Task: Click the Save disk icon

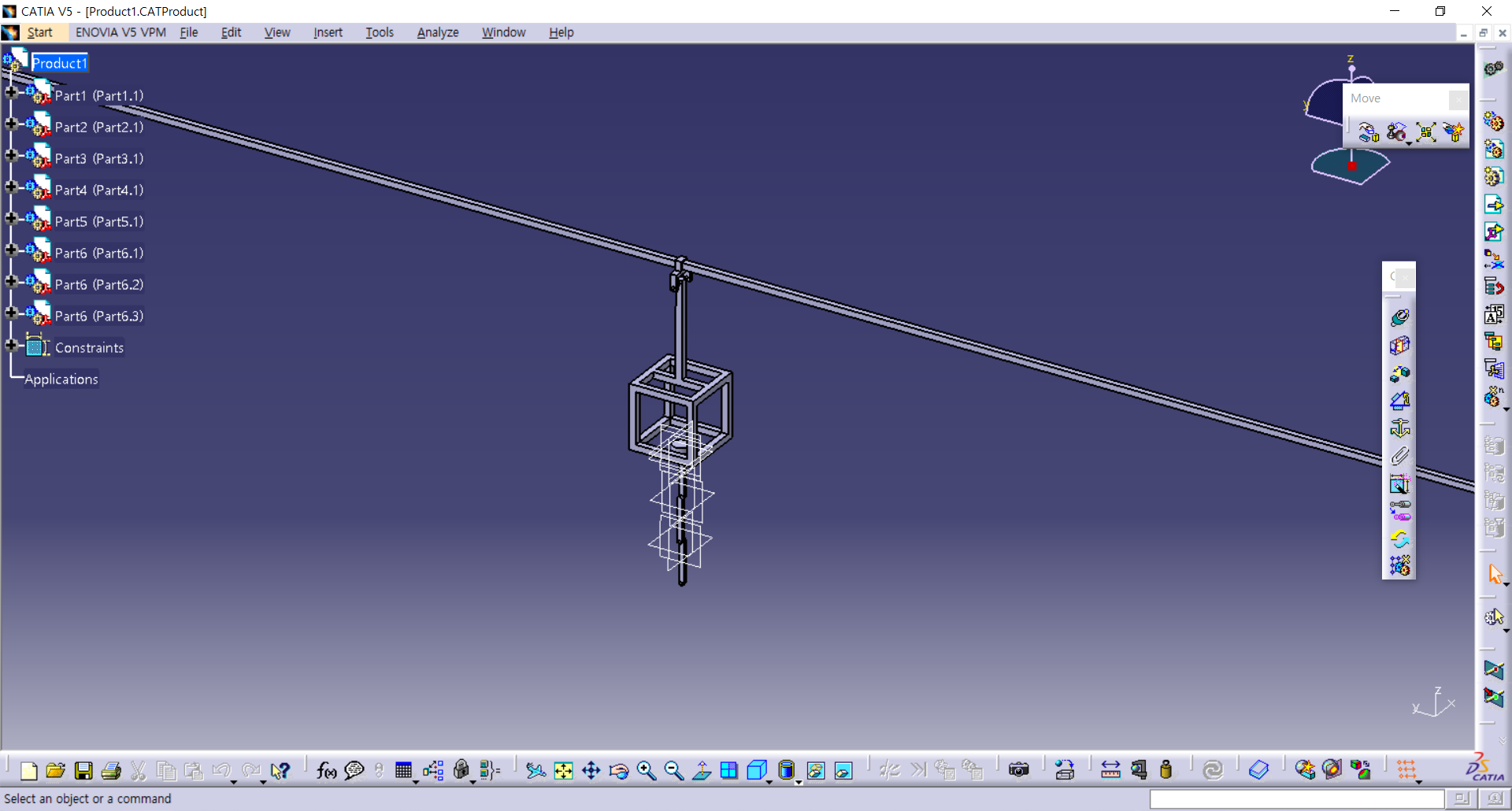Action: pos(83,770)
